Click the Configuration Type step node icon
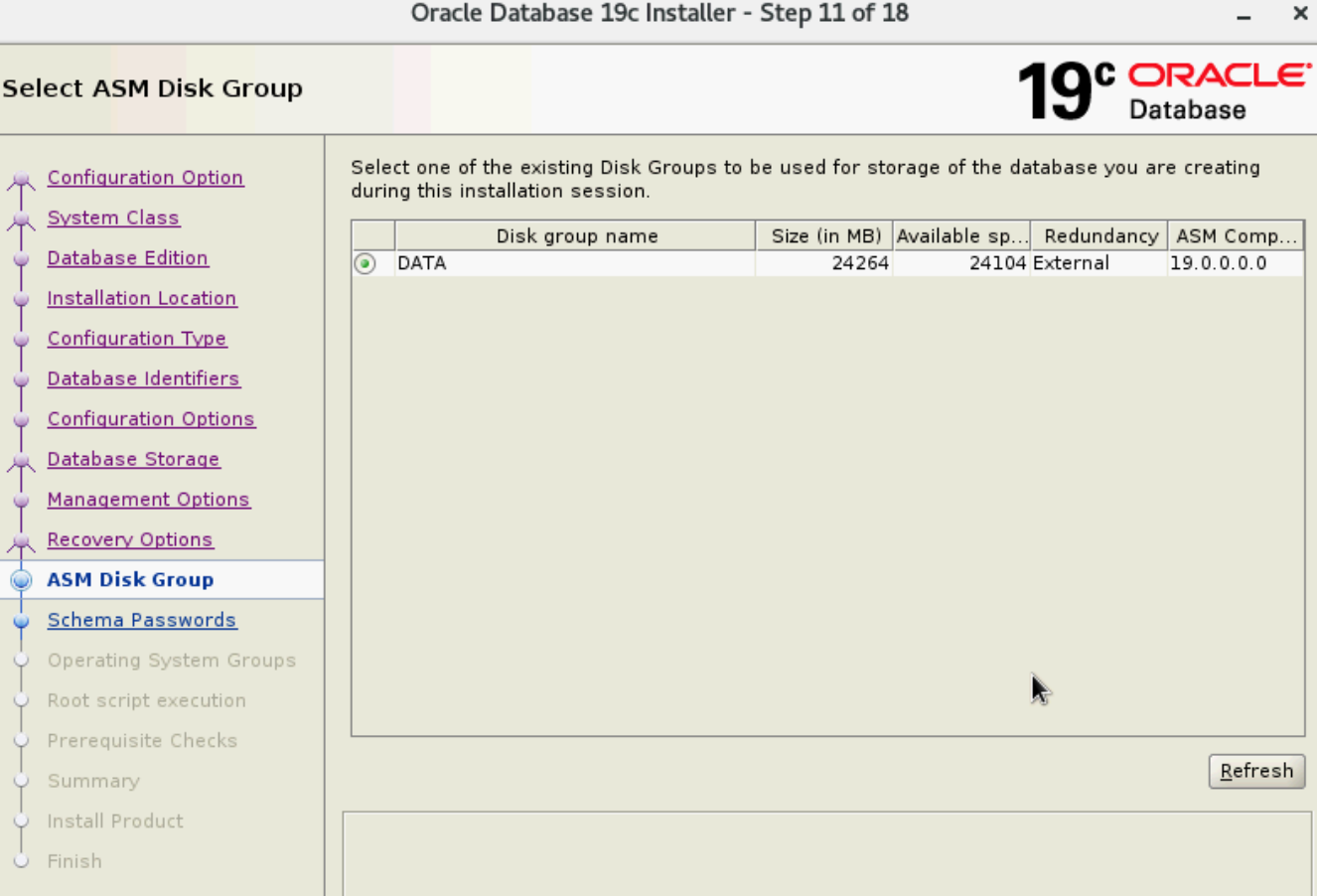 coord(21,340)
